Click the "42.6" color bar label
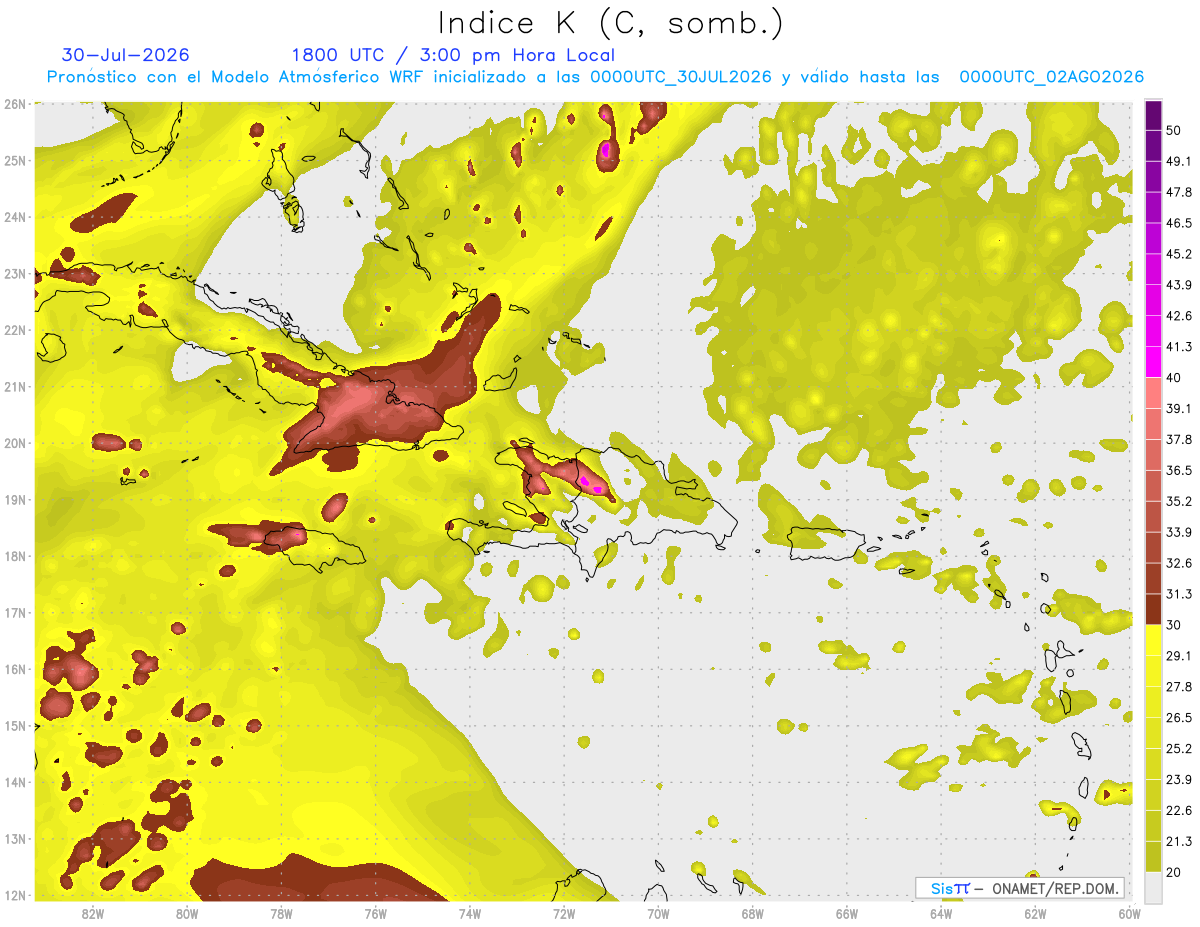 (1178, 316)
